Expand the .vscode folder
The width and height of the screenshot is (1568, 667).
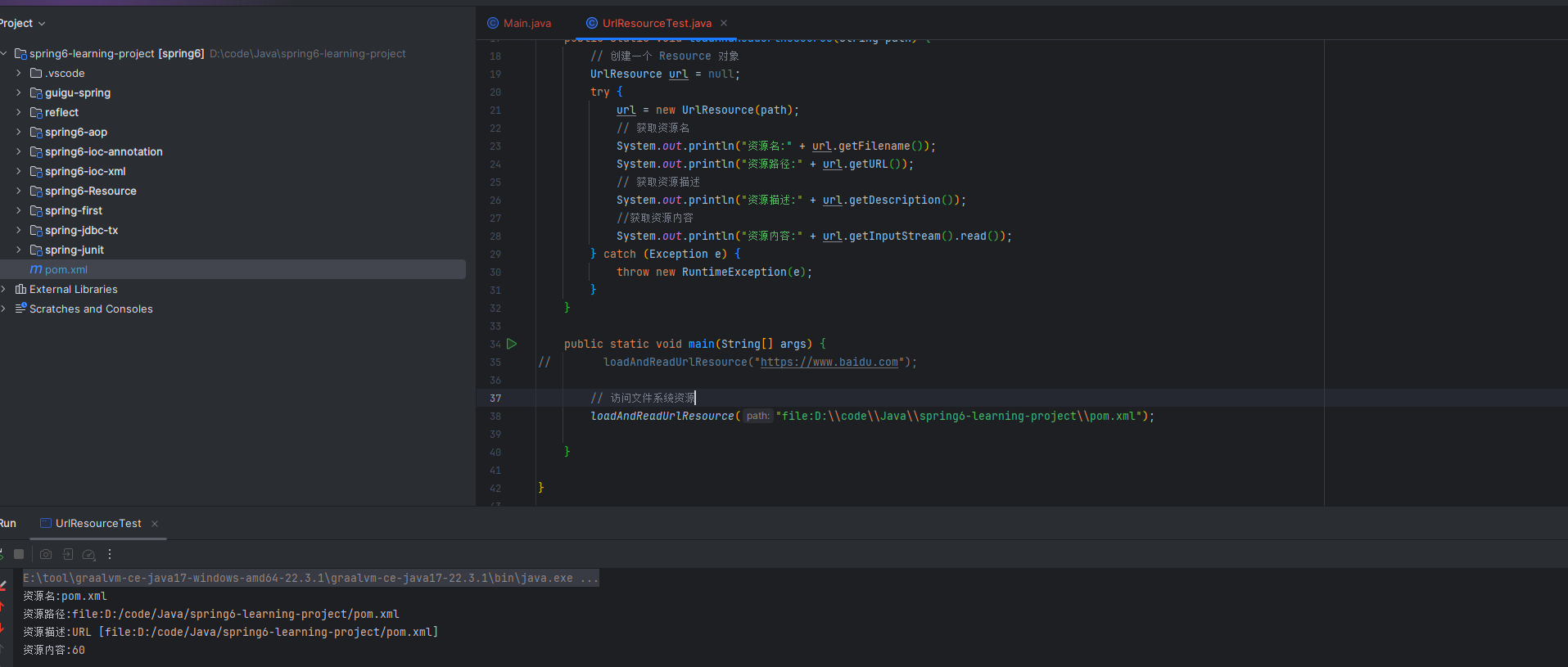coord(19,73)
